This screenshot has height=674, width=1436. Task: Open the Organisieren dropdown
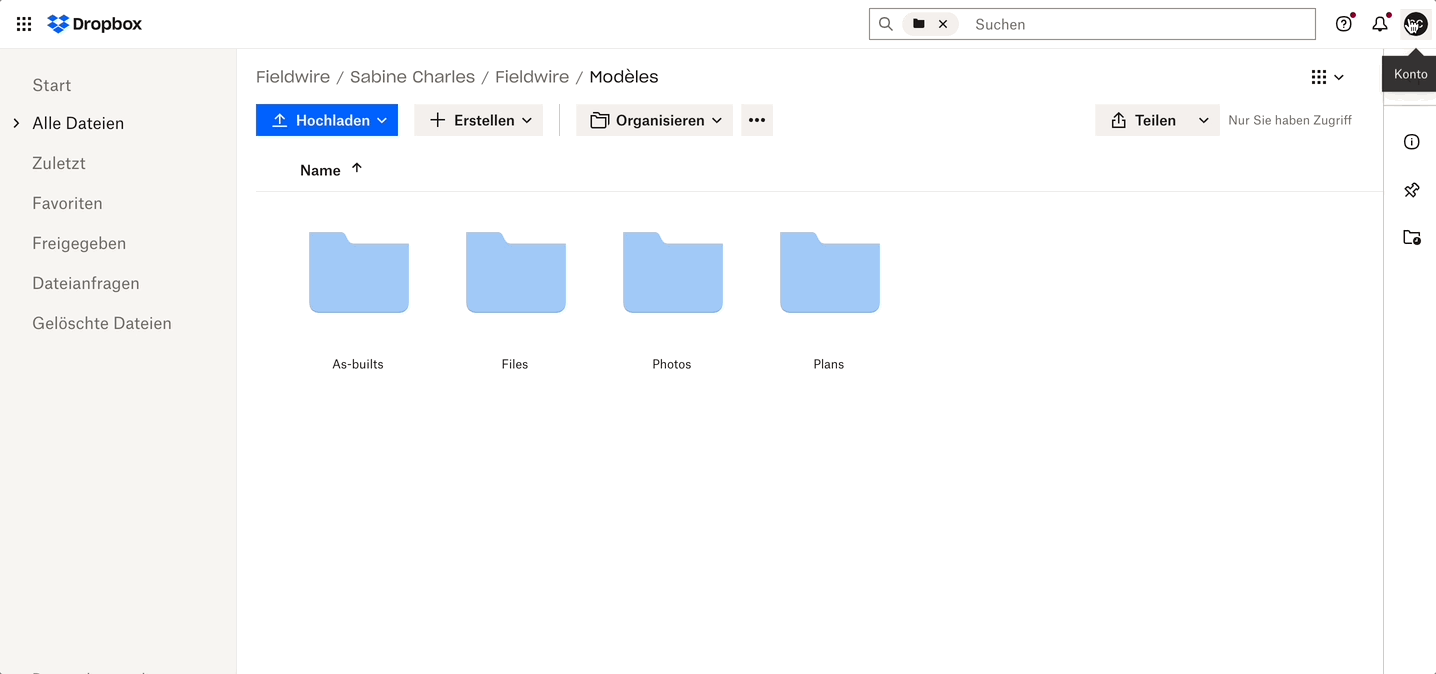click(654, 120)
